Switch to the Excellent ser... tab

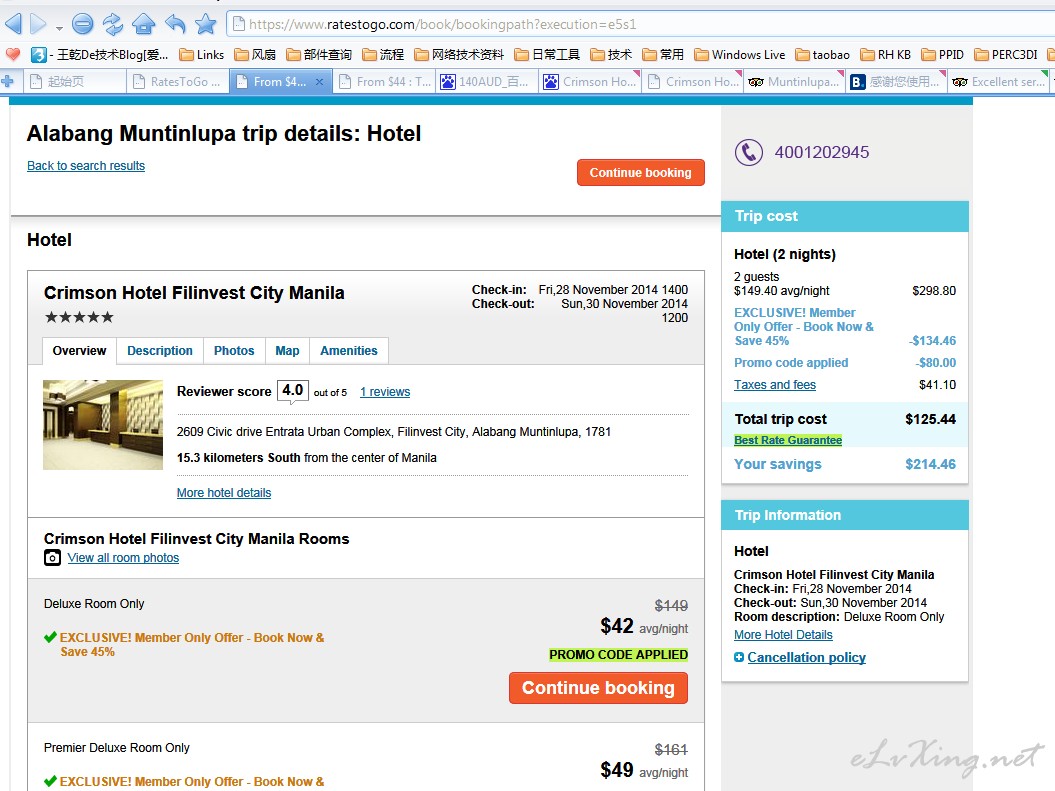[x=1000, y=81]
